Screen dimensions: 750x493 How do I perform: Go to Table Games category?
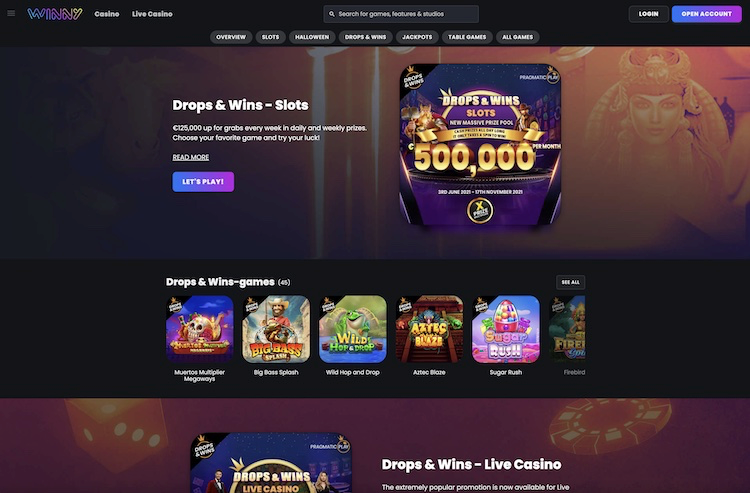tap(467, 37)
